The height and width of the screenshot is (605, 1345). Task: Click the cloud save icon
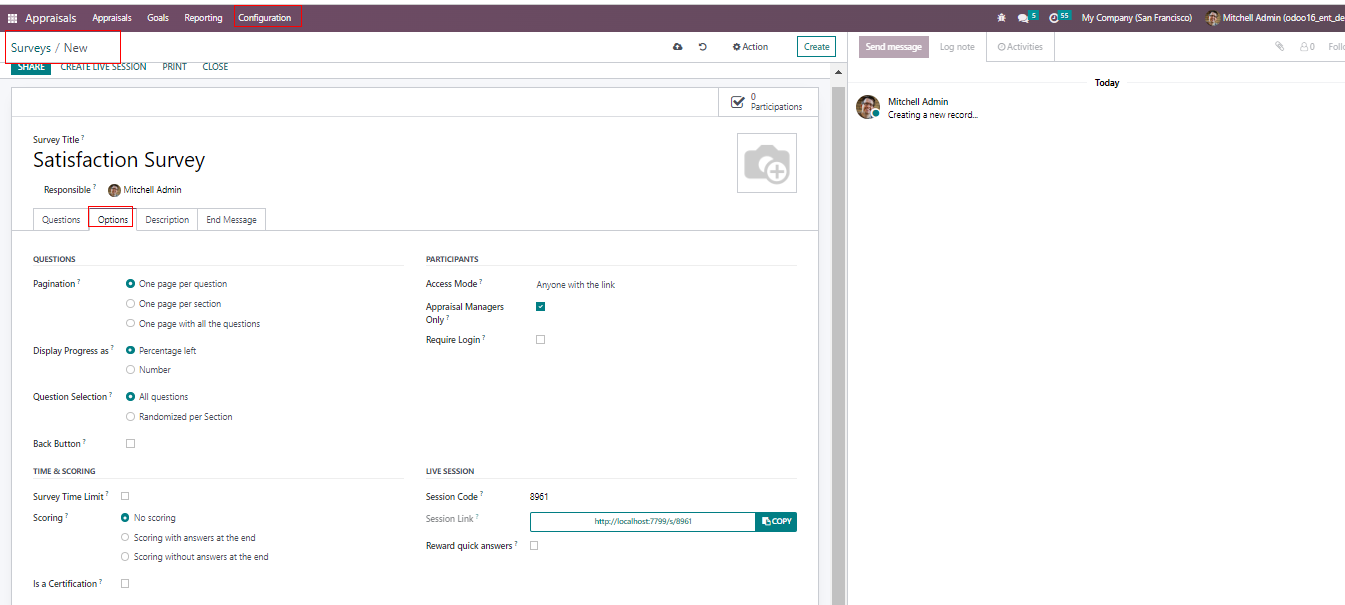click(678, 47)
